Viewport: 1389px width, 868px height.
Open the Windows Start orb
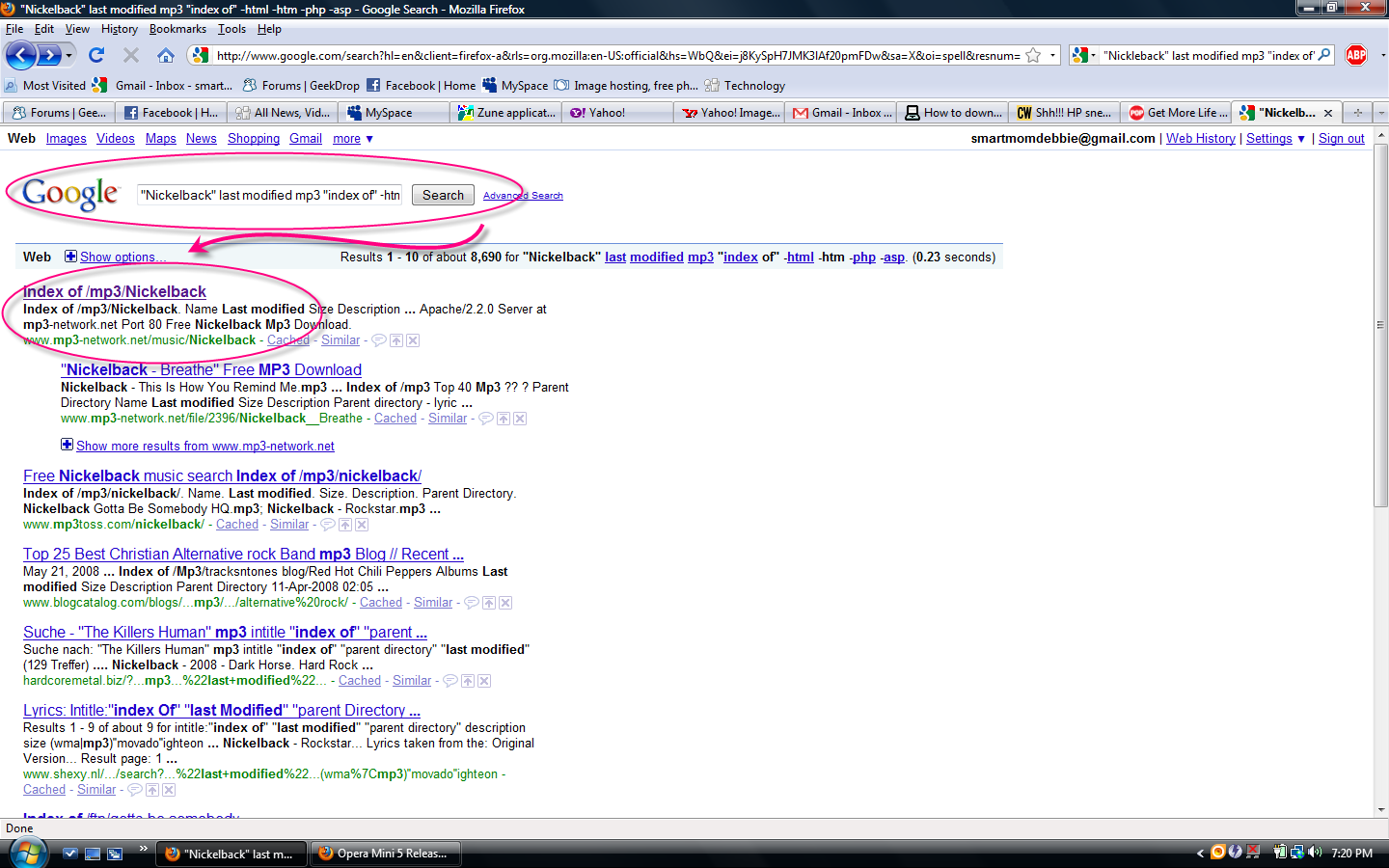click(28, 853)
